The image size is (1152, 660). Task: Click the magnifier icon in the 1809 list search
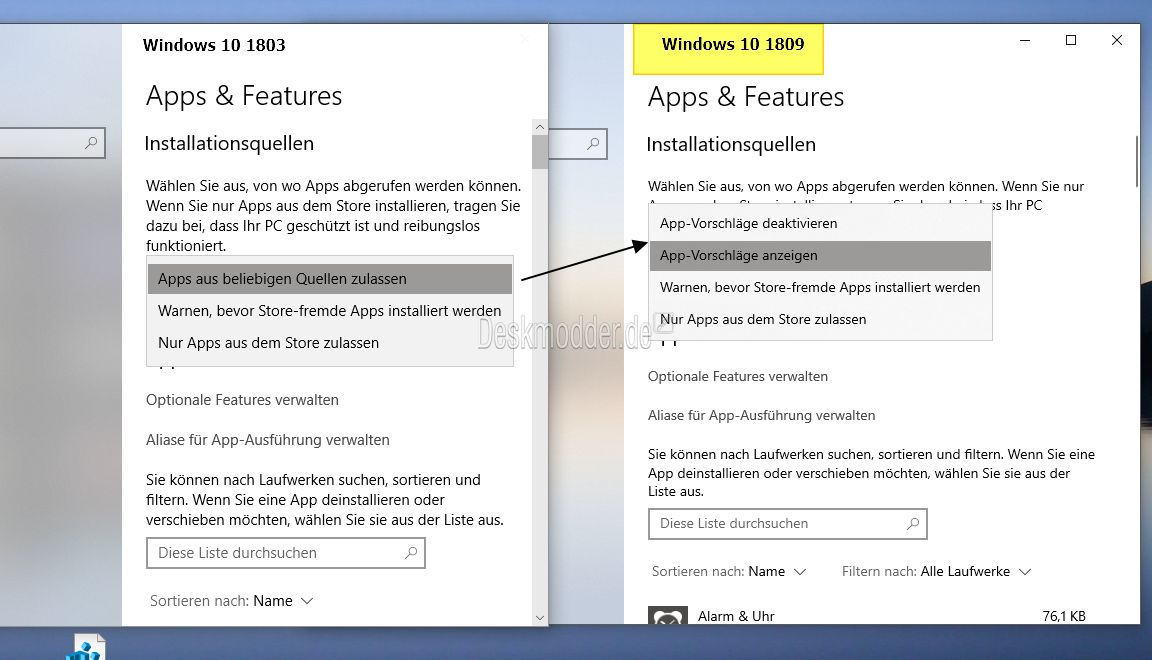pos(912,523)
